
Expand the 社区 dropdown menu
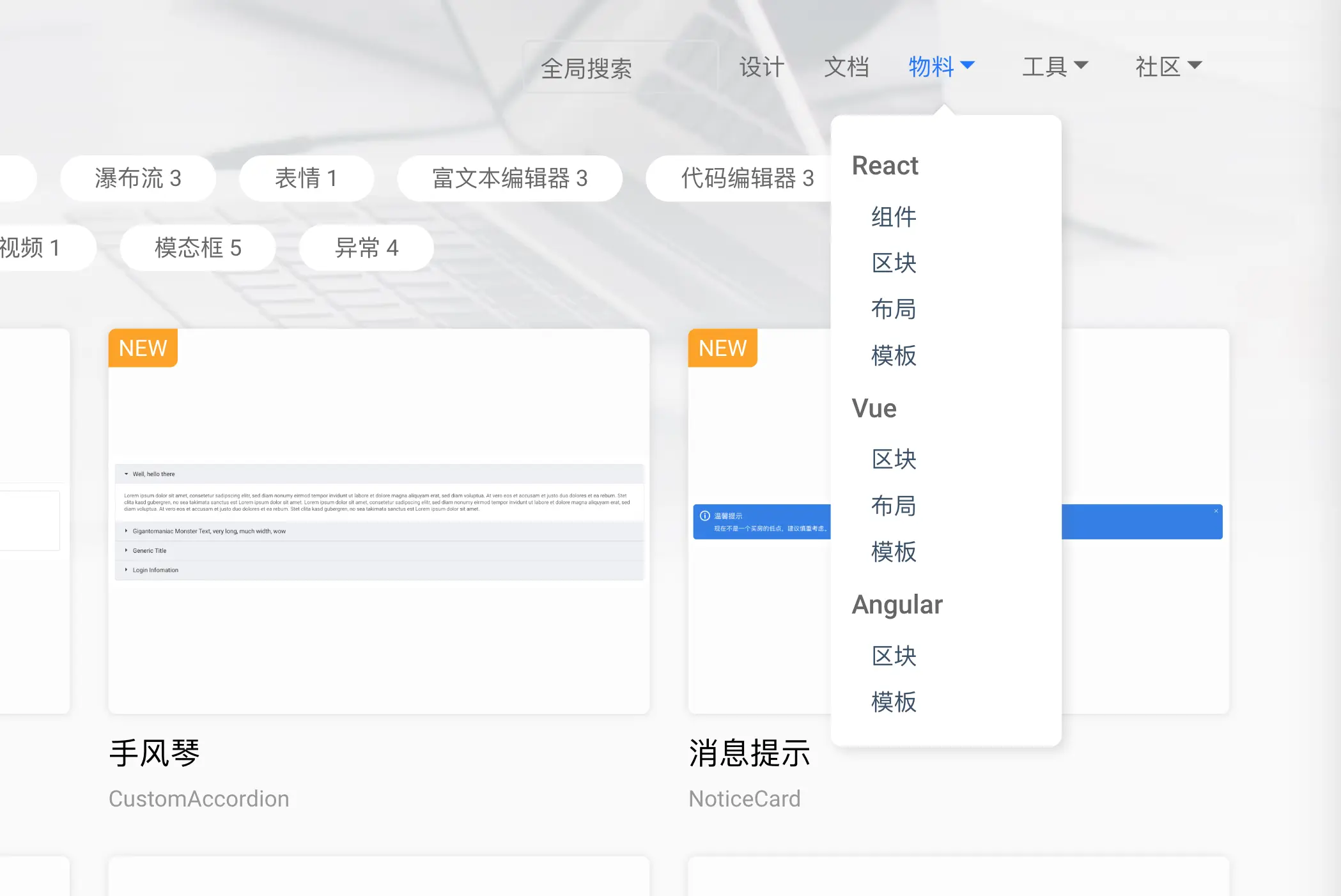pyautogui.click(x=1168, y=66)
